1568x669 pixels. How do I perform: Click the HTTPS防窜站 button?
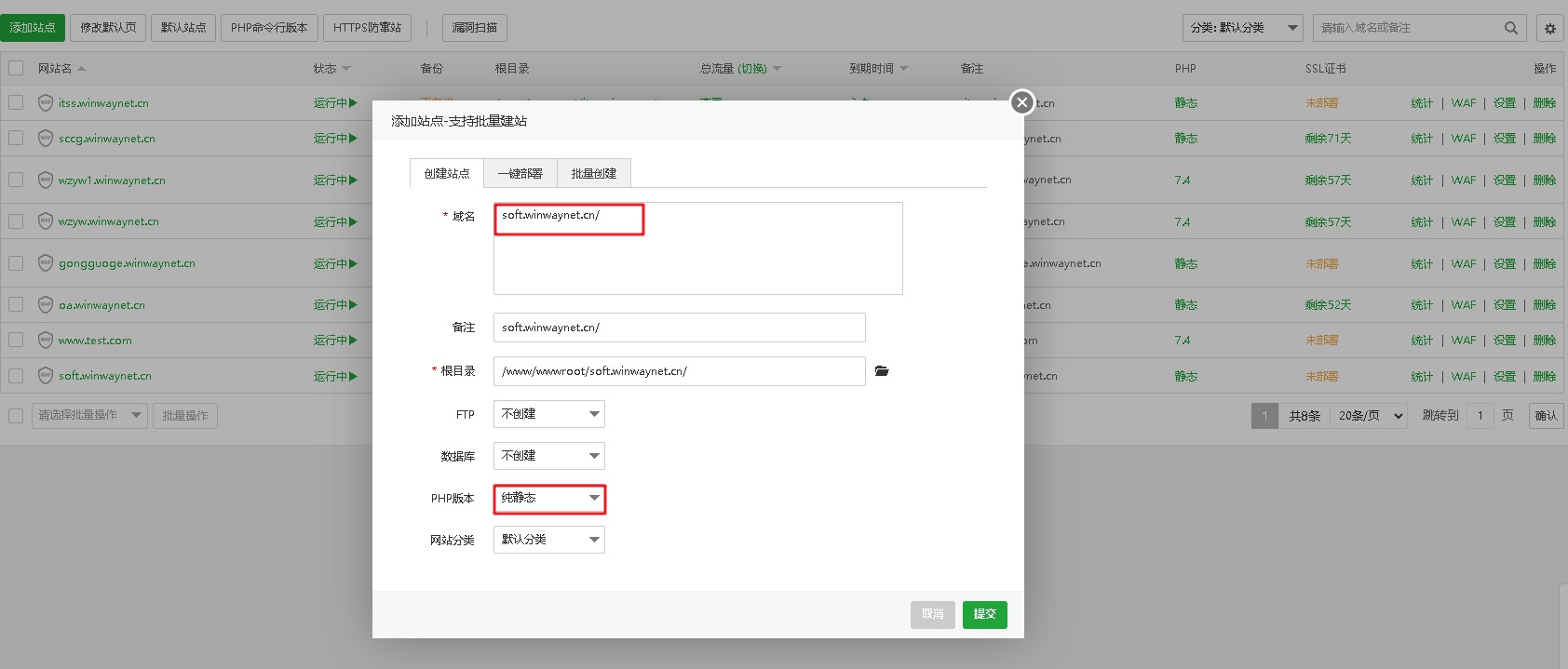pyautogui.click(x=367, y=28)
